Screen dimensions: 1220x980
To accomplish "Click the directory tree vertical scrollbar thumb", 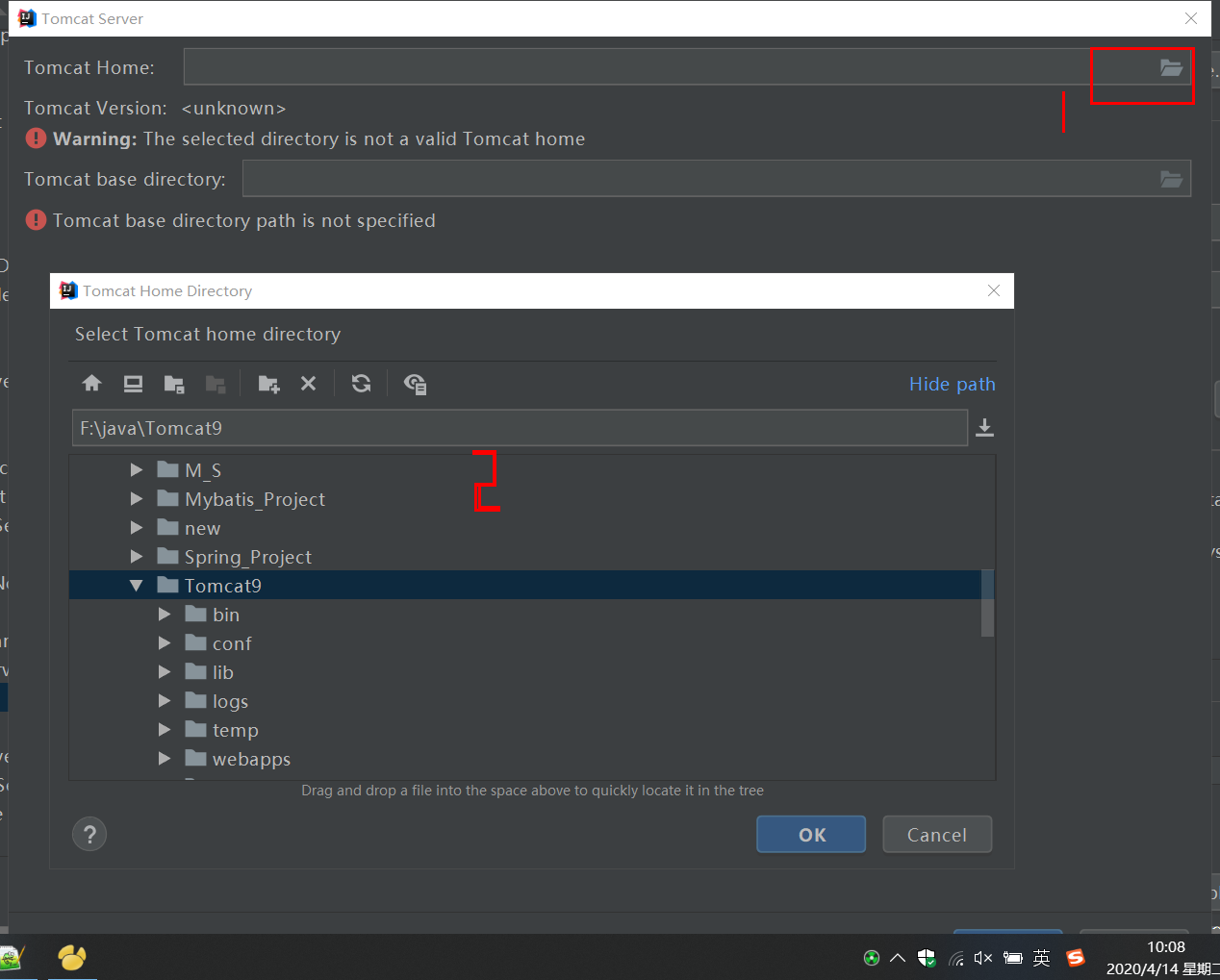I will [987, 603].
